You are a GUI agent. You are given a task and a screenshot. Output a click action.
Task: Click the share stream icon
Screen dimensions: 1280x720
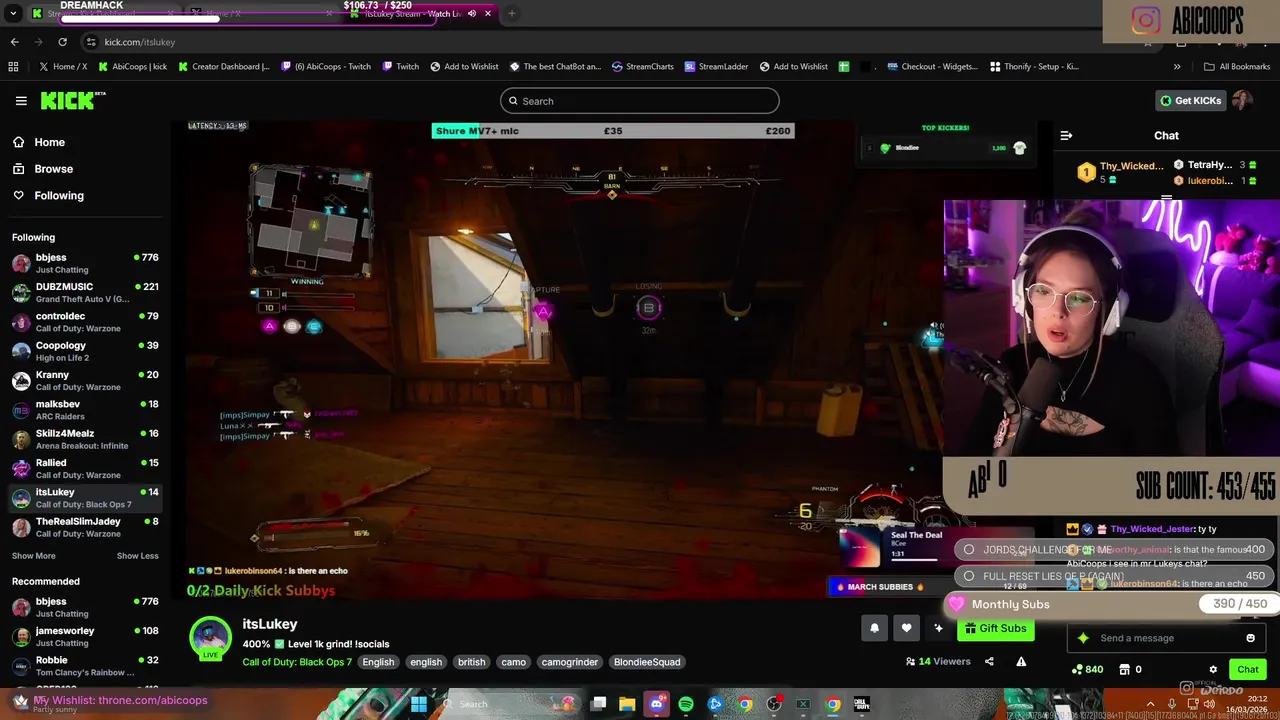tap(989, 661)
